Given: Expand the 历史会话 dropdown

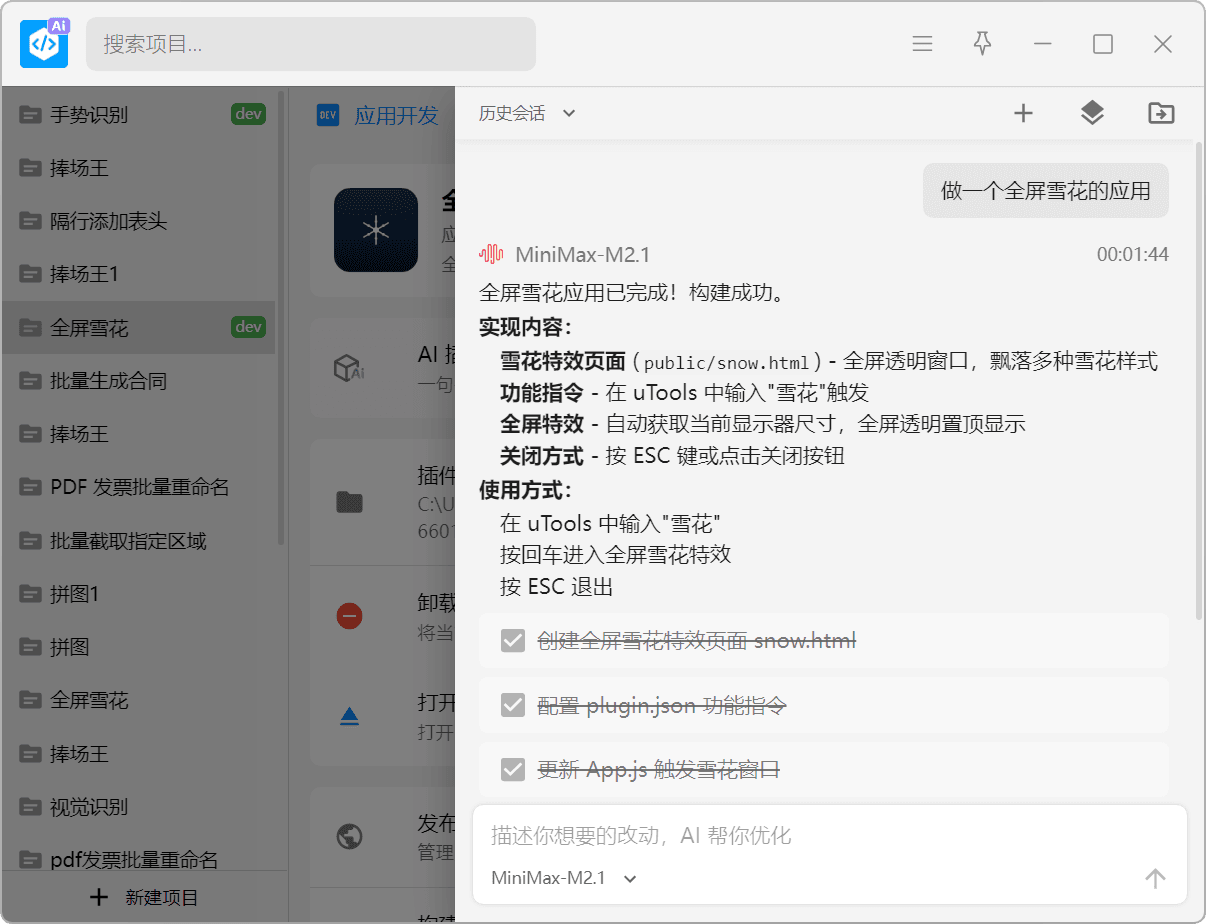Looking at the screenshot, I should [527, 113].
